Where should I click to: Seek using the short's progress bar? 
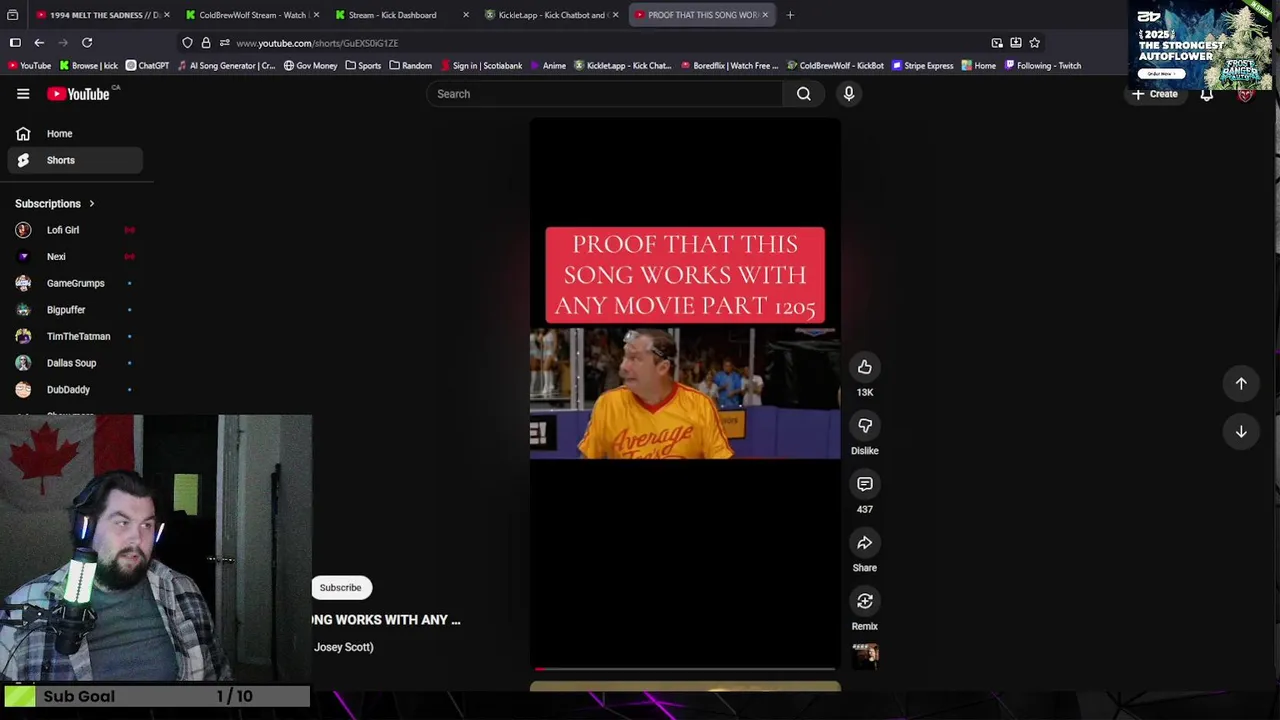(x=685, y=669)
